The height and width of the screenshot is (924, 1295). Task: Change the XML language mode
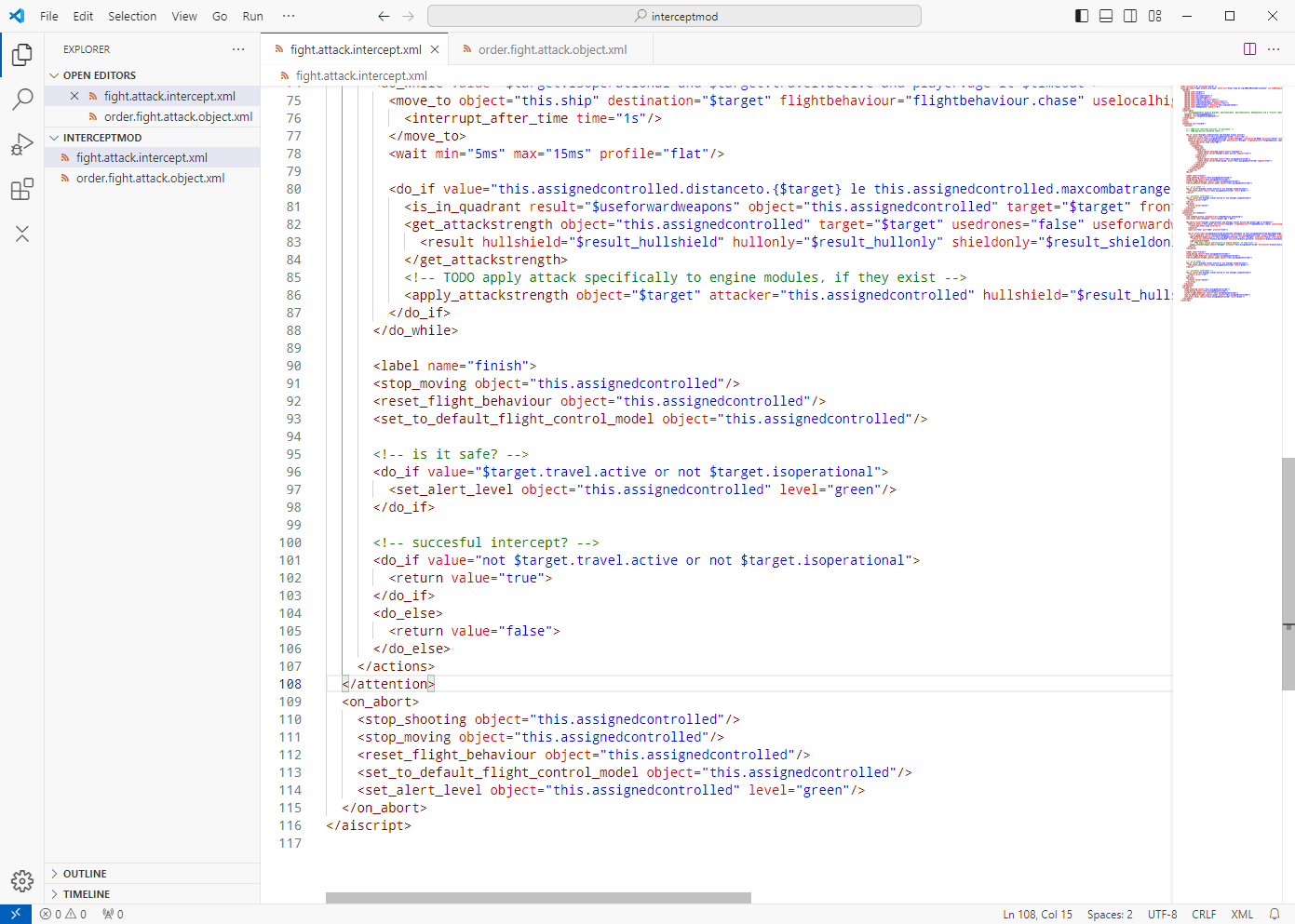[x=1242, y=914]
